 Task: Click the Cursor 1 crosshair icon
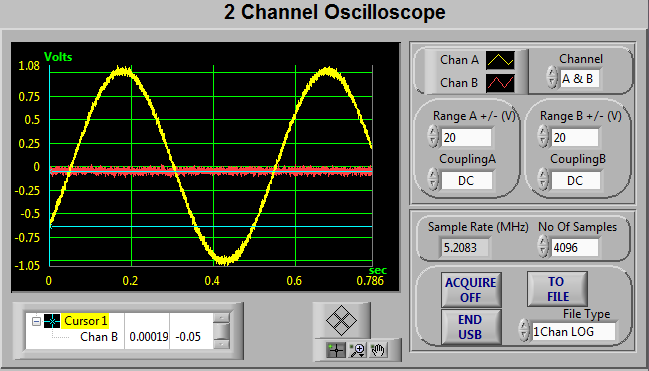click(x=53, y=320)
